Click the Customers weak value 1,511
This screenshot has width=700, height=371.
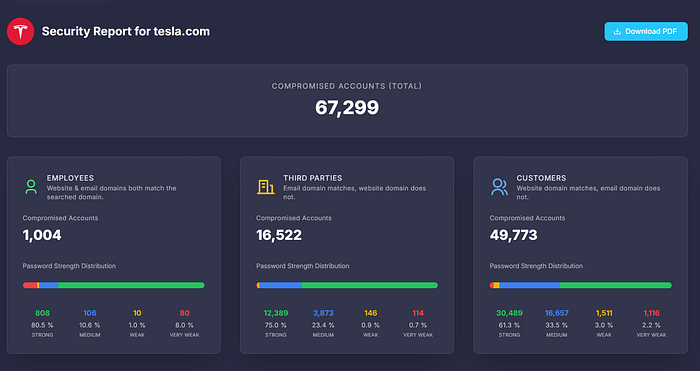click(x=604, y=313)
